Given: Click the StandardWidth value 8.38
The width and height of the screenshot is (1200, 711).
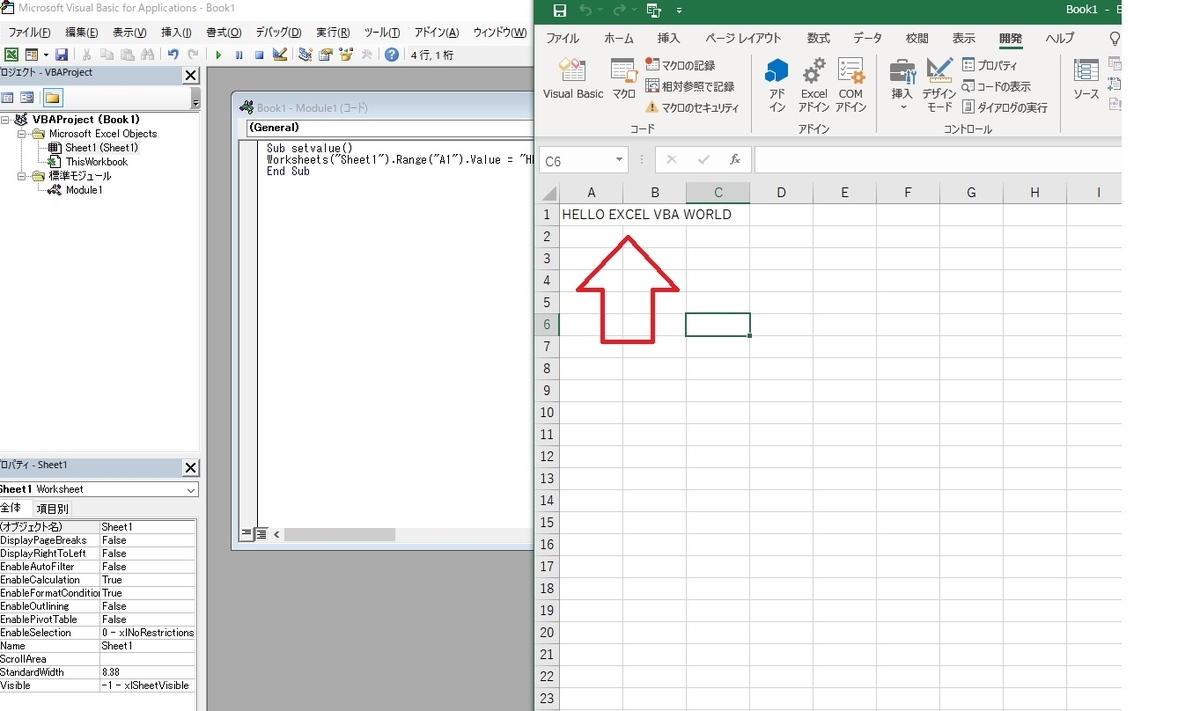Looking at the screenshot, I should (x=148, y=672).
